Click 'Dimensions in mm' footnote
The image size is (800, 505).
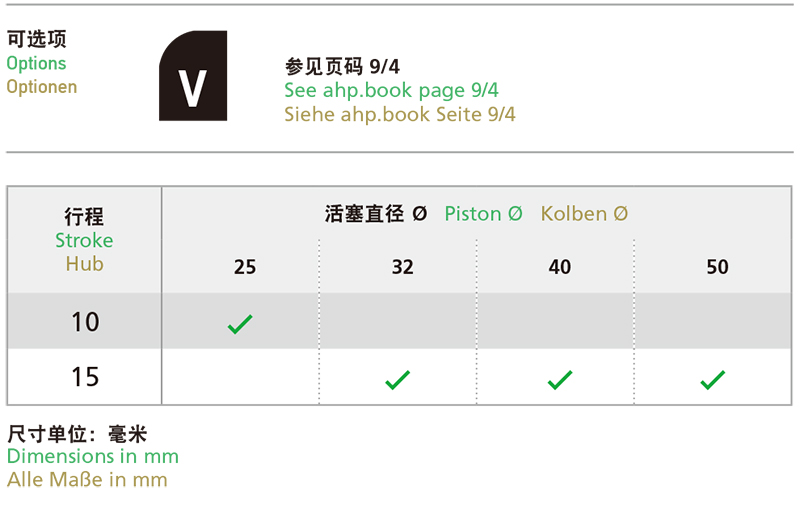(93, 456)
